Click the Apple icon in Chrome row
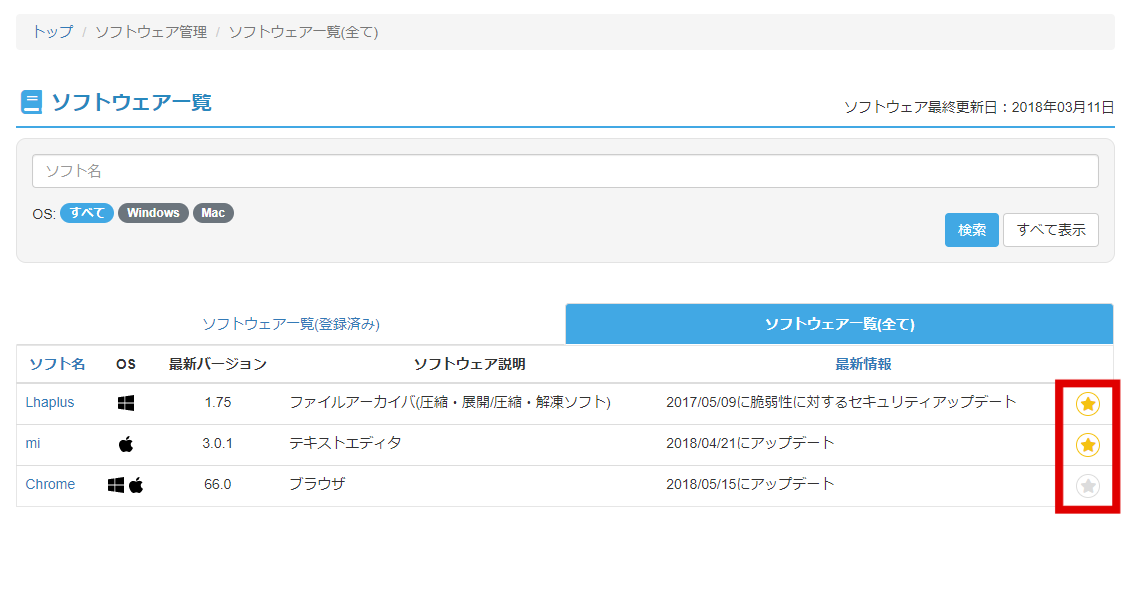Viewport: 1131px width, 593px height. coord(136,485)
